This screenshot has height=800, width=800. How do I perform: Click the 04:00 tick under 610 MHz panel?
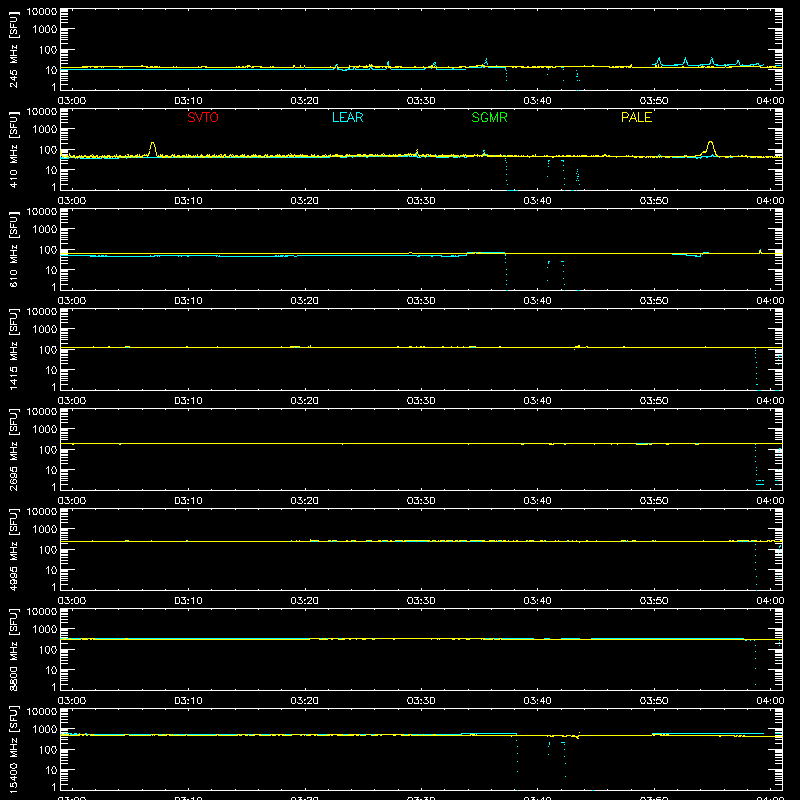point(770,301)
